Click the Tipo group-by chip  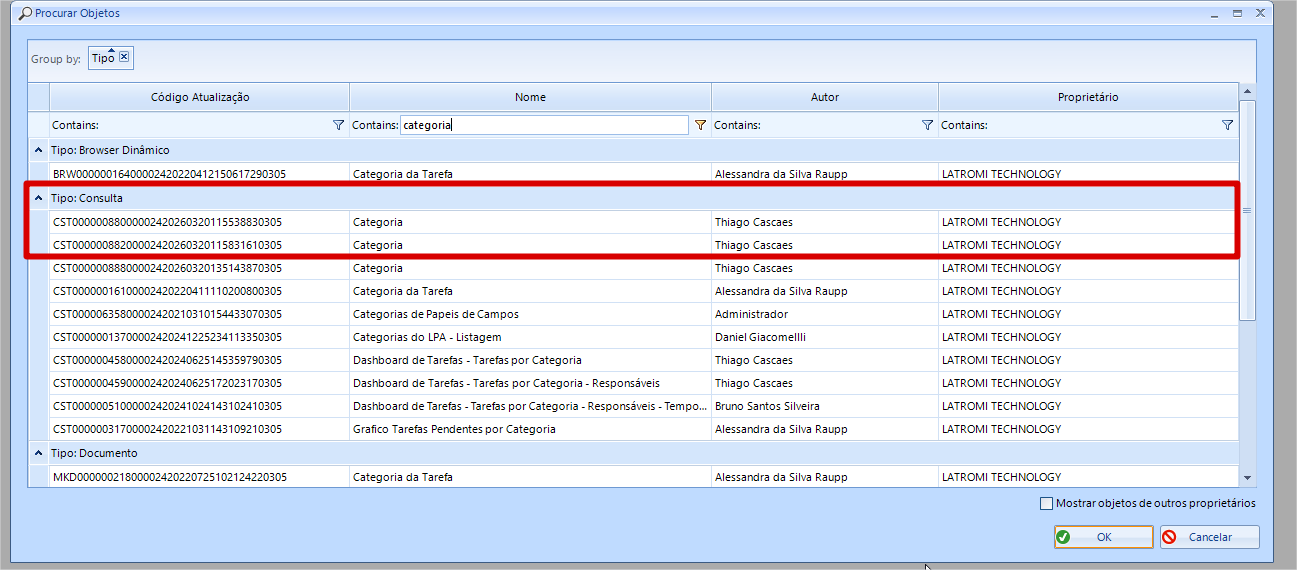103,58
